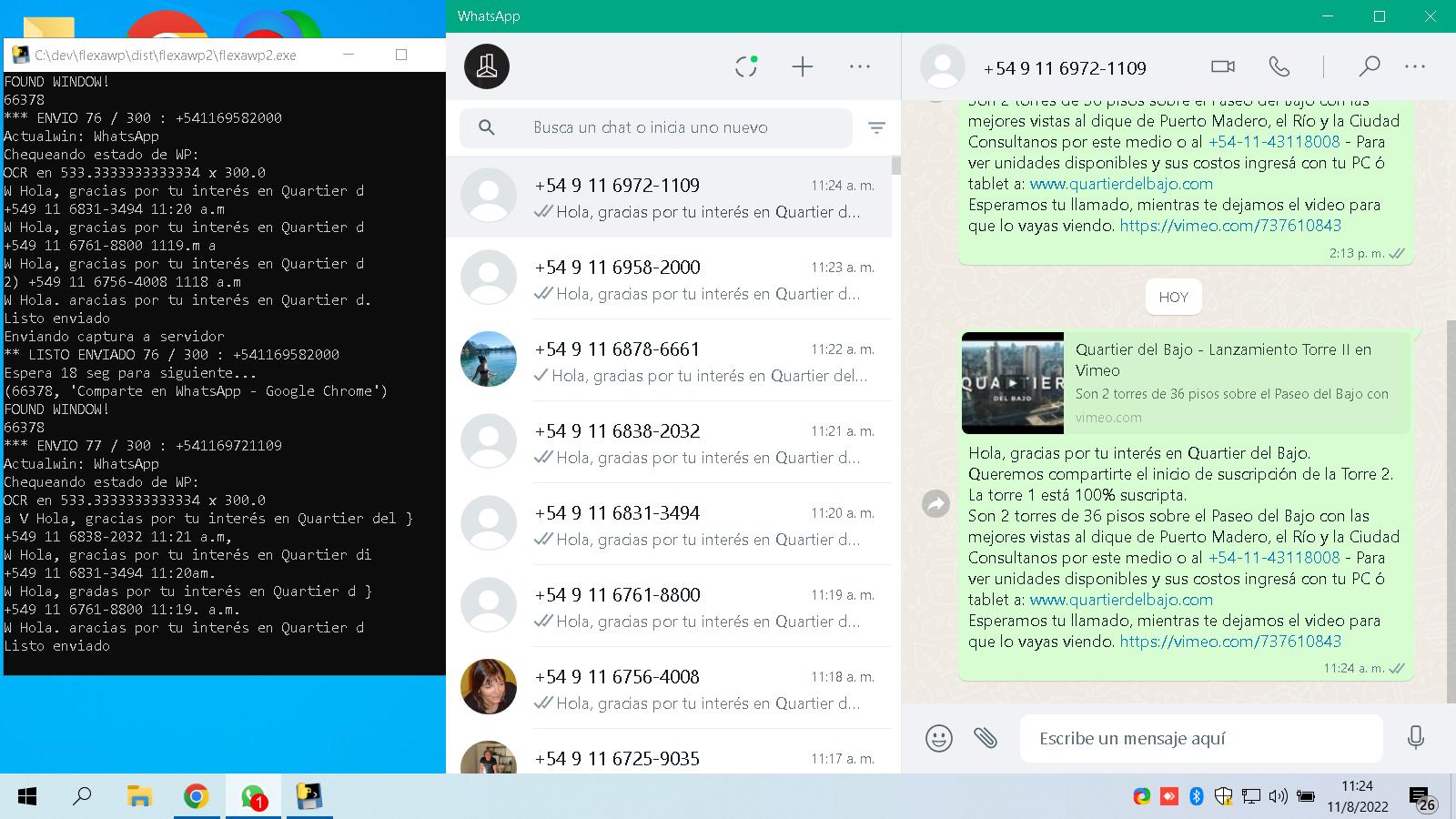The height and width of the screenshot is (819, 1456).
Task: Open the 'Quartier del Bajo - Lanzamiento Torre II' preview title
Action: tap(1223, 359)
